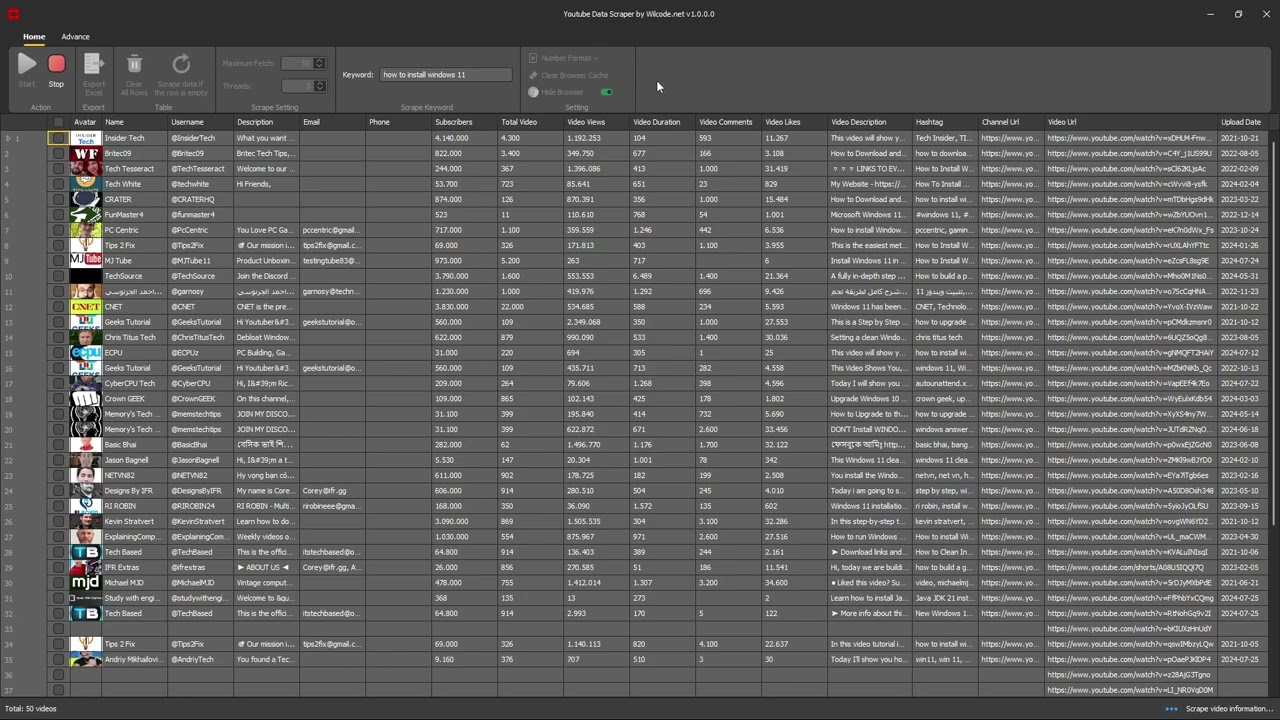The height and width of the screenshot is (720, 1280).
Task: Click the Andriy Mikhailovi name cell
Action: (135, 659)
